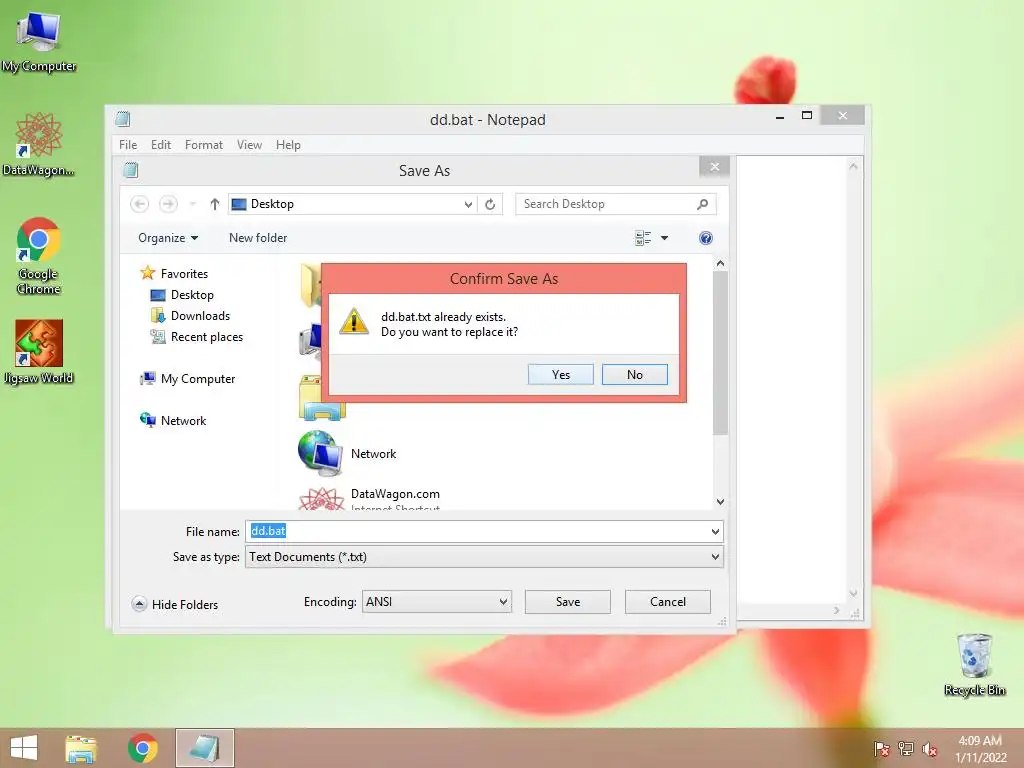
Task: Go forward in Save As navigation
Action: coord(168,204)
